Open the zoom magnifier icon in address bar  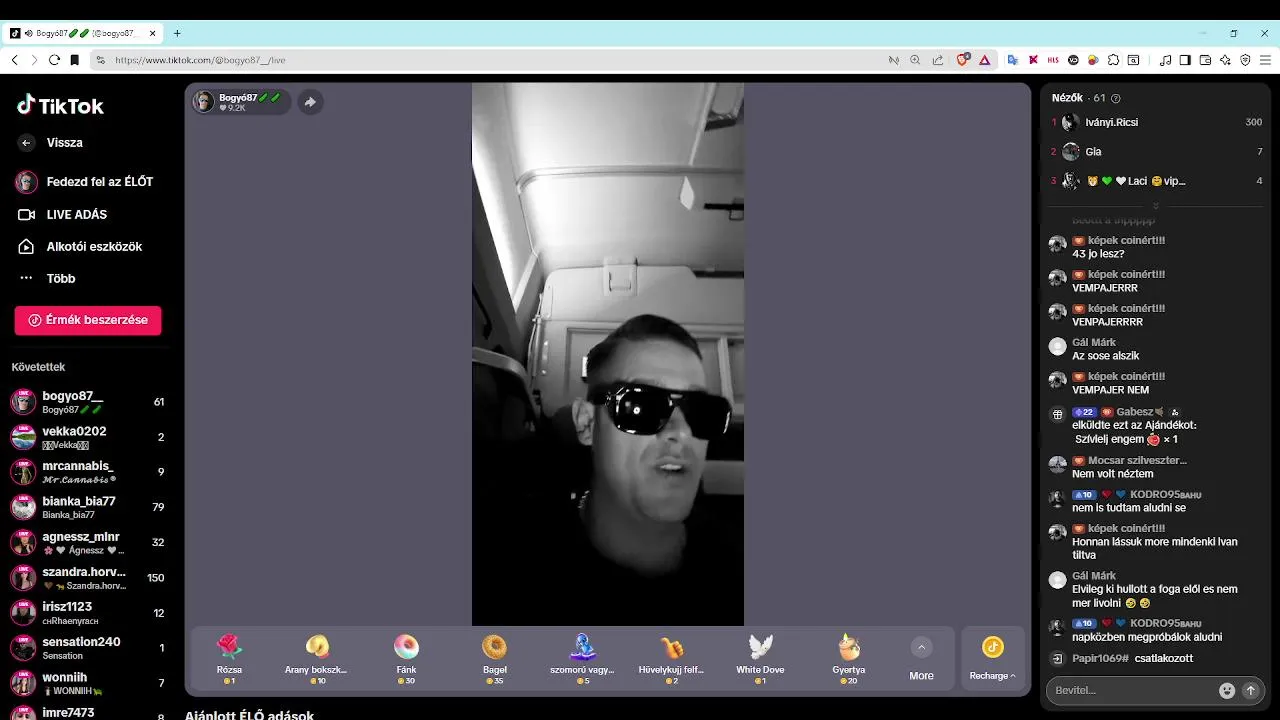tap(915, 60)
